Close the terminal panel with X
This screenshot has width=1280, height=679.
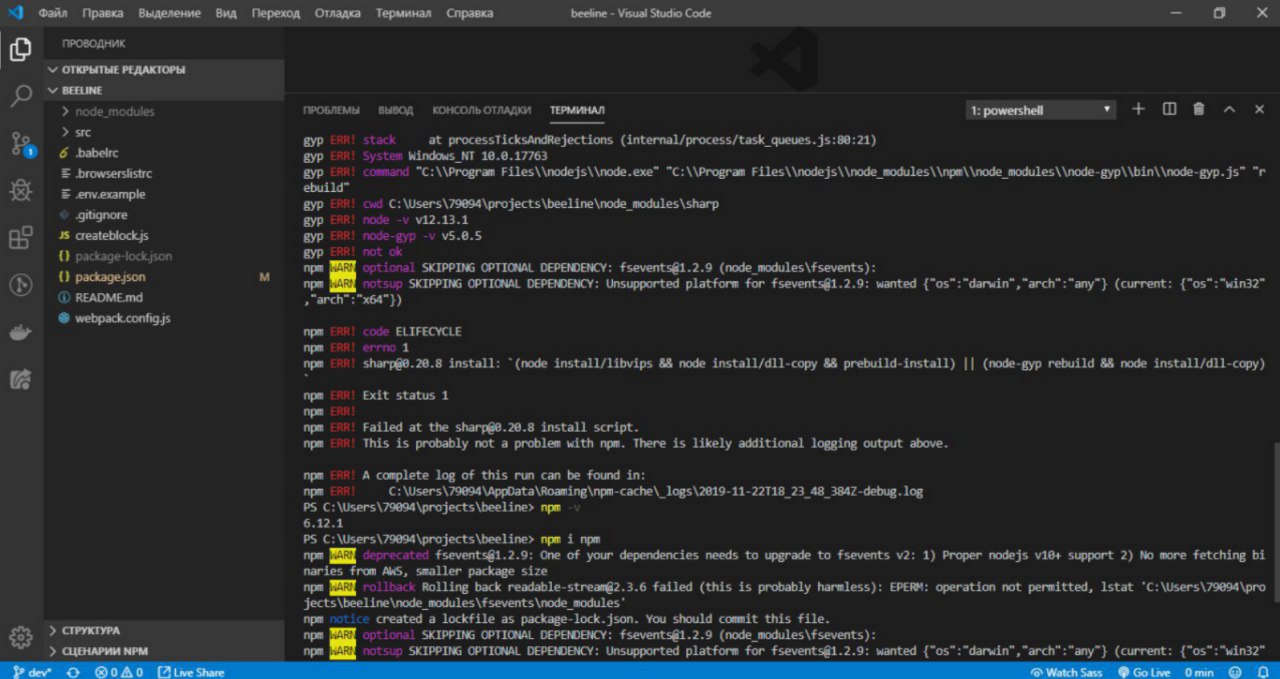tap(1259, 109)
